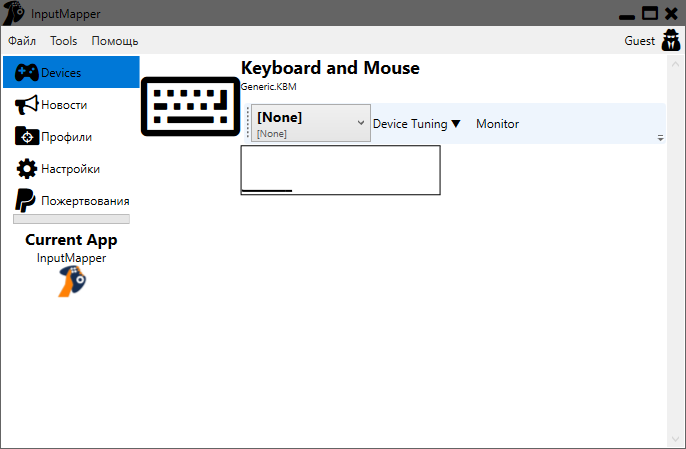Click the scrollbar down arrow
686x449 pixels.
675,439
